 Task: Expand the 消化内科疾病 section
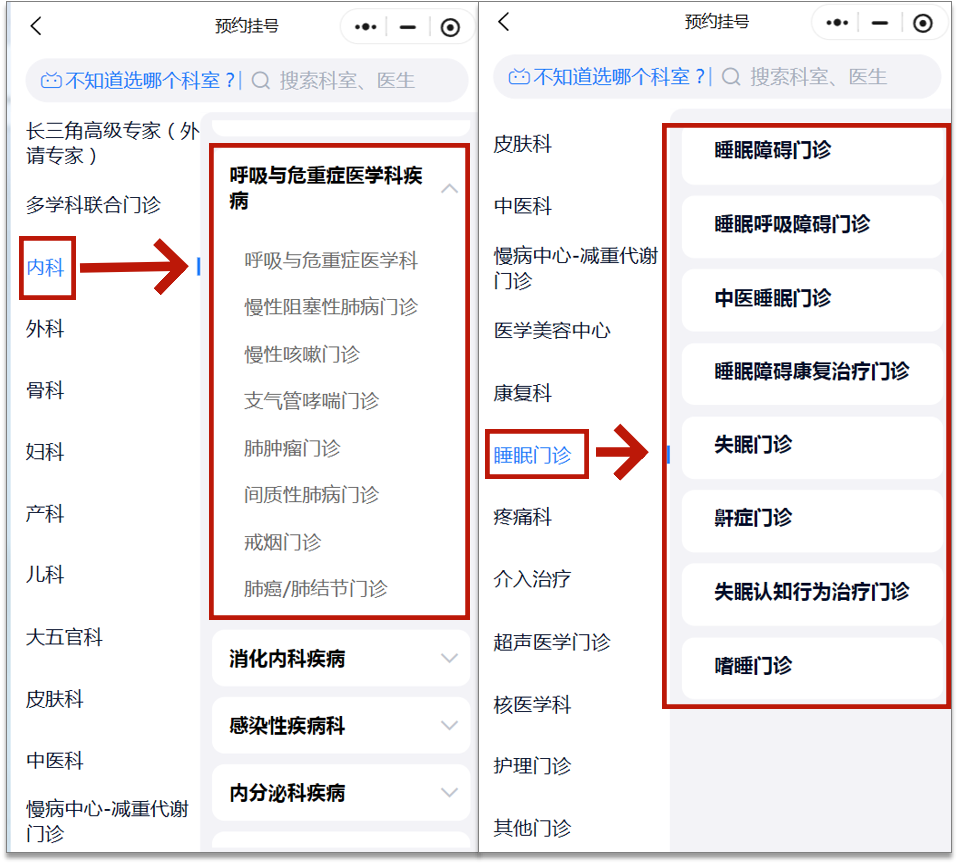pyautogui.click(x=450, y=658)
